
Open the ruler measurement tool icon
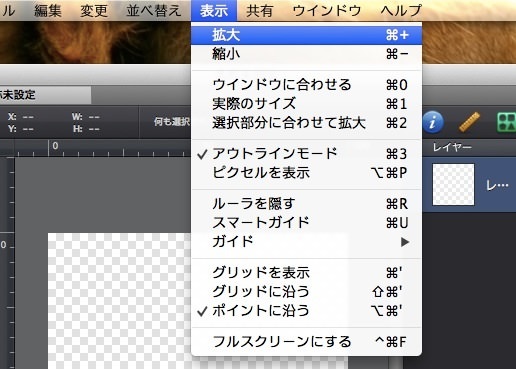click(469, 122)
